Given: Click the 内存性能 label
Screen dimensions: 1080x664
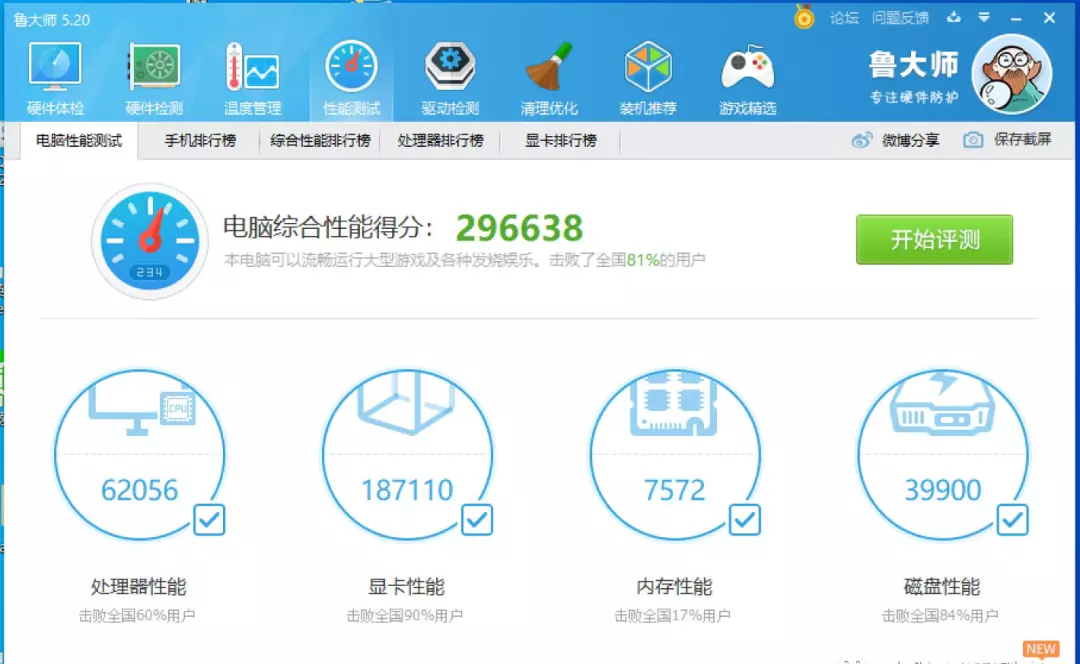Looking at the screenshot, I should 674,587.
